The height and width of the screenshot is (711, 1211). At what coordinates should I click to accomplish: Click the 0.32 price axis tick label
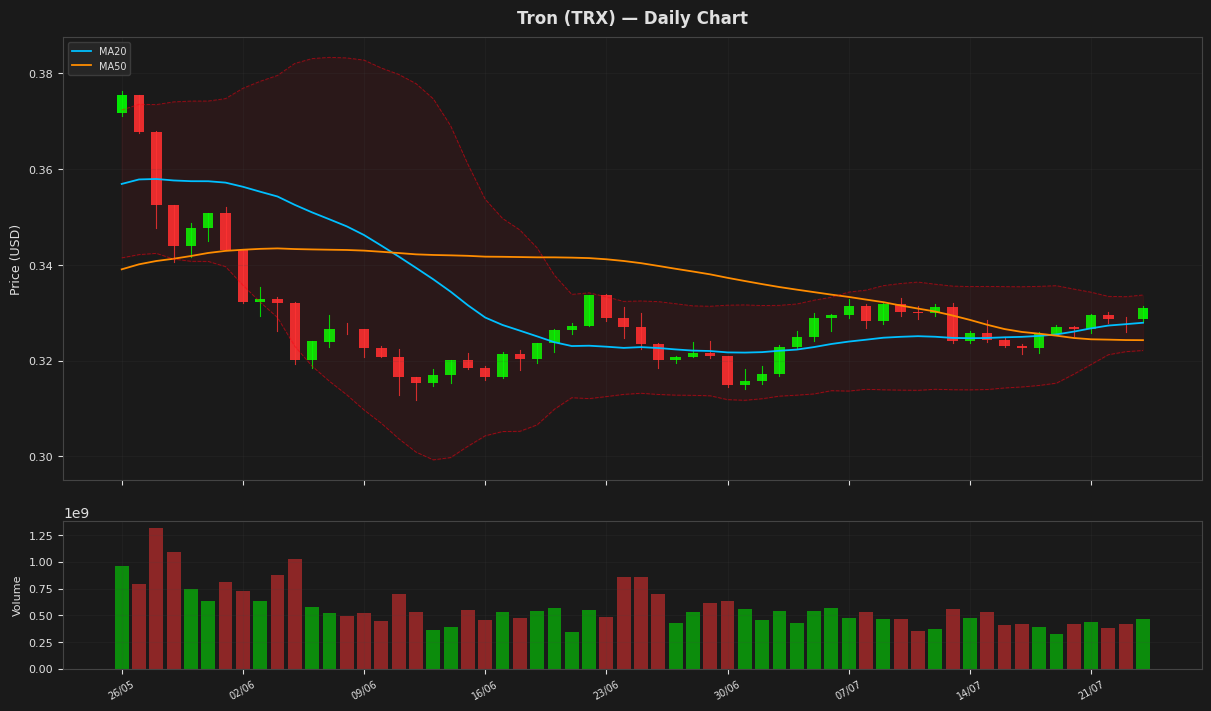(x=41, y=362)
